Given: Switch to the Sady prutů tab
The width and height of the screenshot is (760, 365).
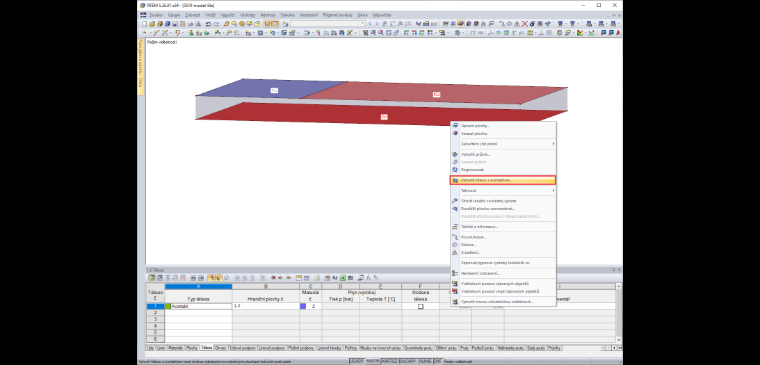Looking at the screenshot, I should (x=537, y=348).
